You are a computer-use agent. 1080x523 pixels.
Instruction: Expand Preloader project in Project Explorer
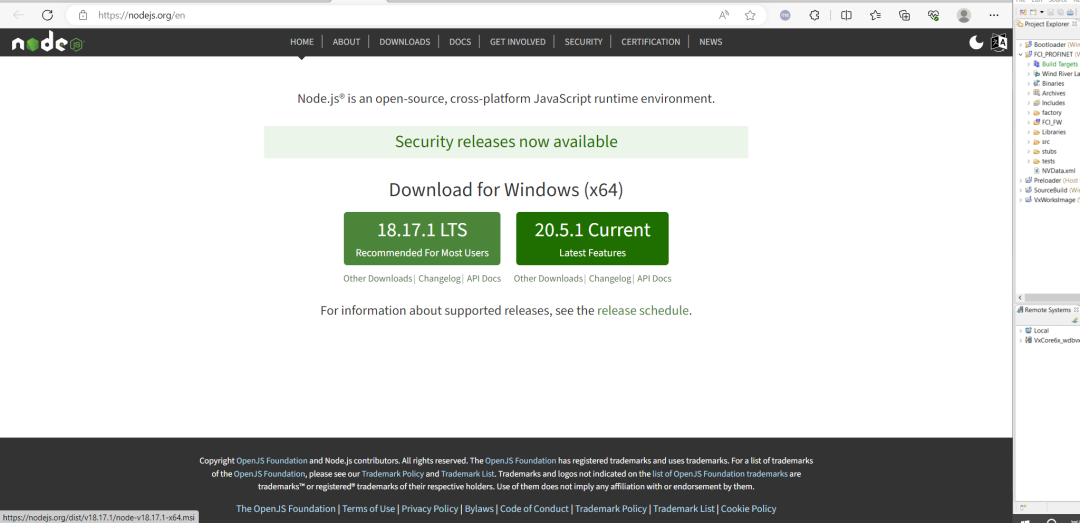pos(1021,181)
